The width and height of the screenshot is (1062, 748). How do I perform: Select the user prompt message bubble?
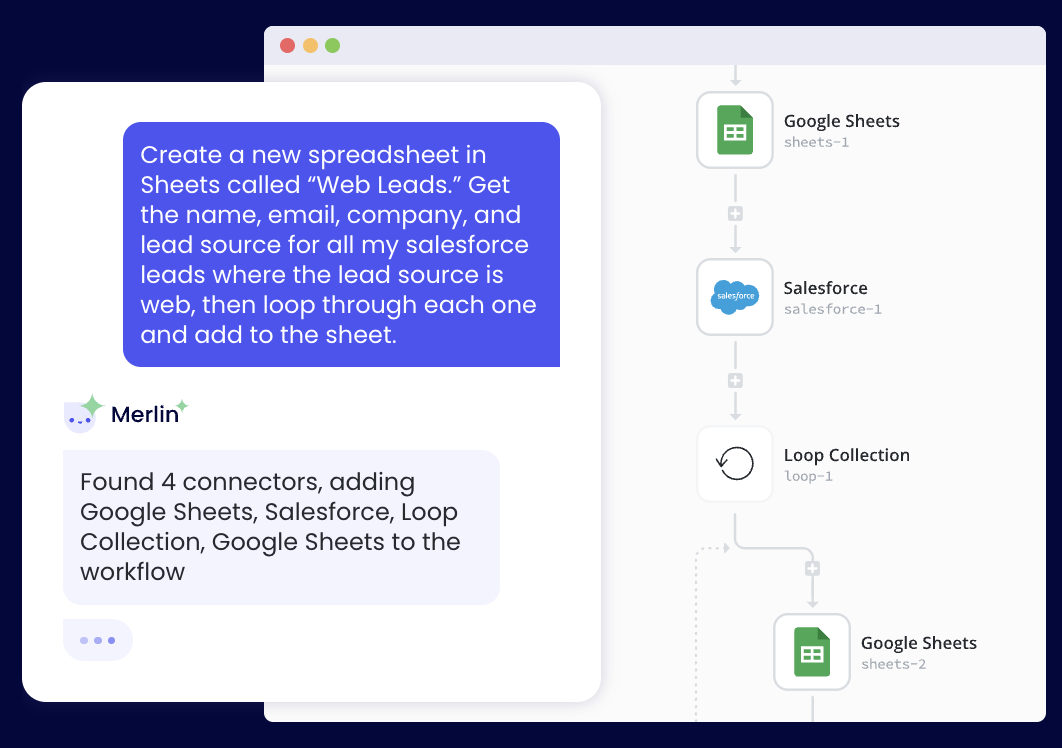(x=341, y=245)
